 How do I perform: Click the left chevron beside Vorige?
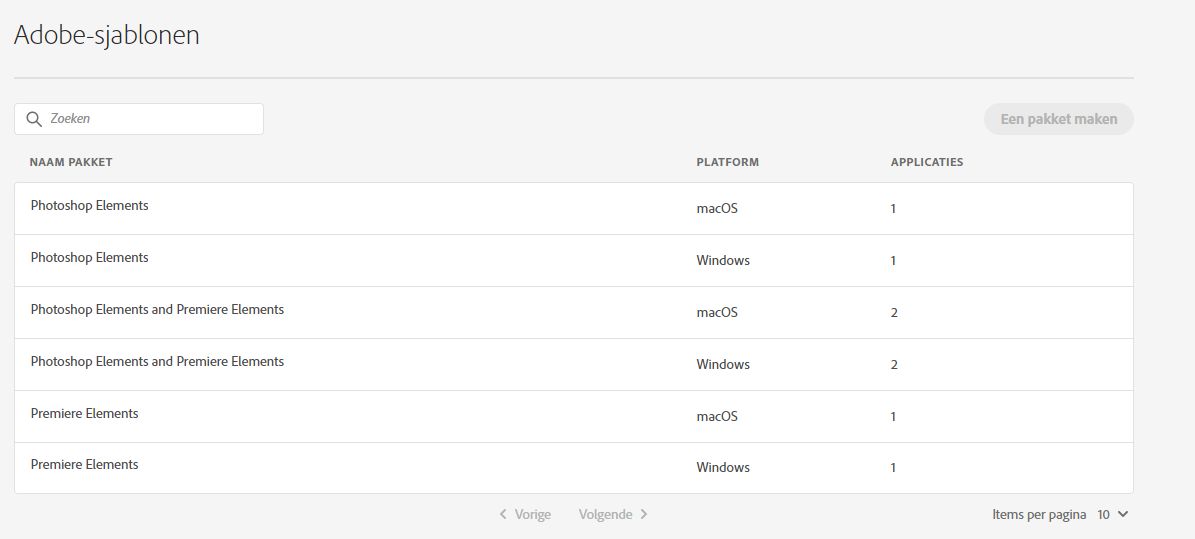pos(503,514)
